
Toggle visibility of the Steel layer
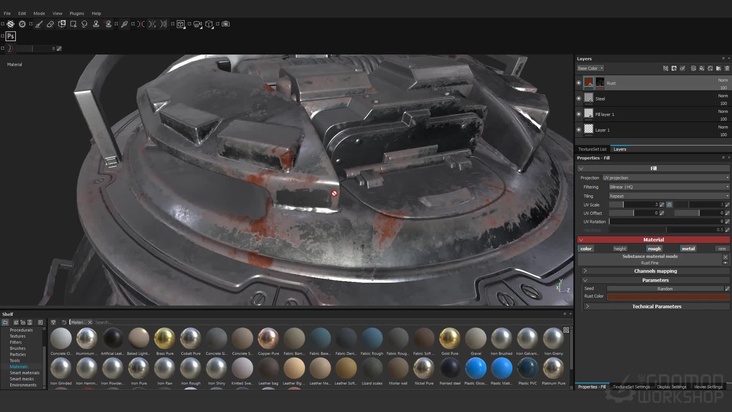click(x=579, y=98)
